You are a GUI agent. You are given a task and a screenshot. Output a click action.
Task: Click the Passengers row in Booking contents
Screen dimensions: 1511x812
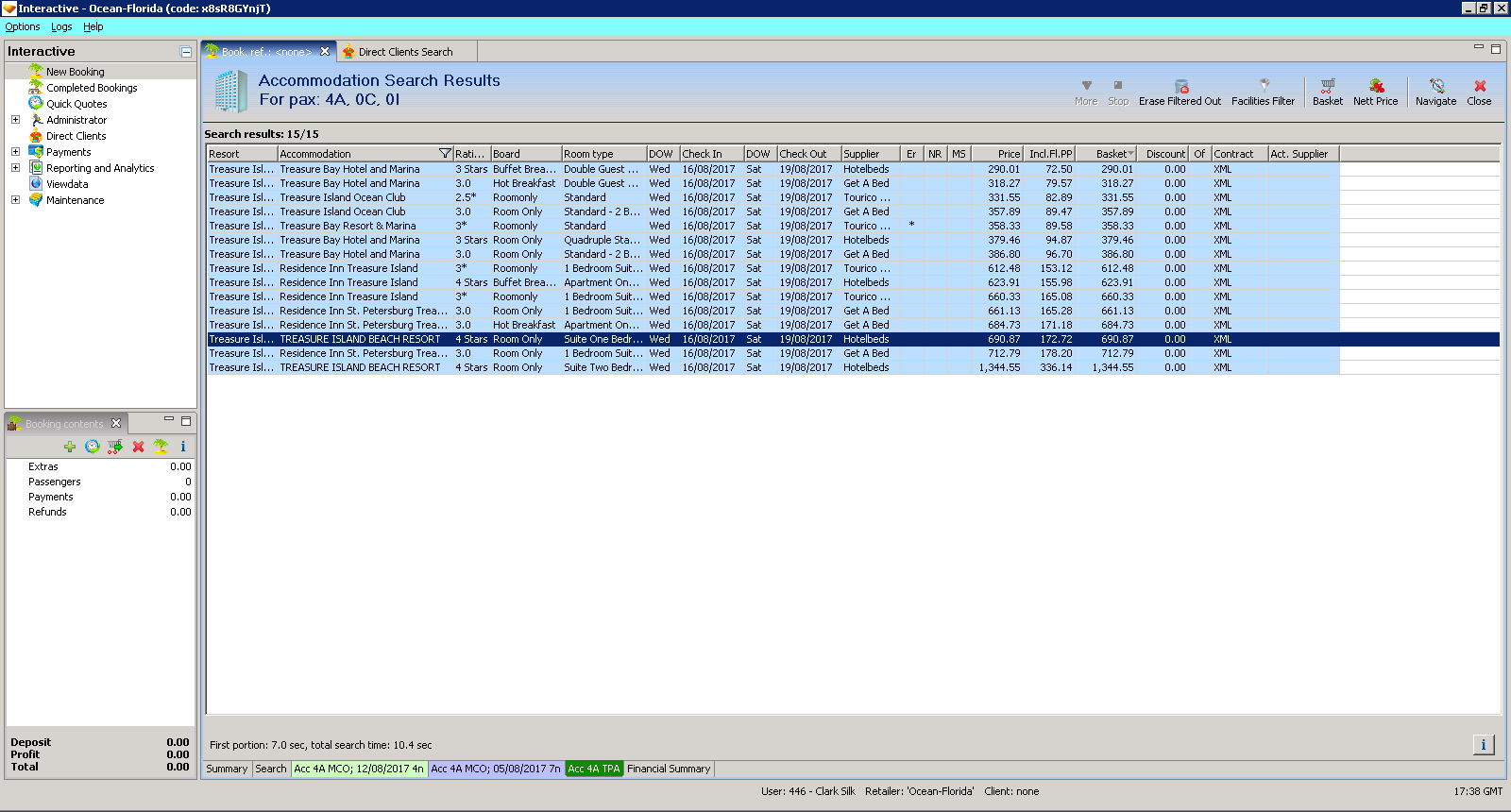(x=100, y=482)
